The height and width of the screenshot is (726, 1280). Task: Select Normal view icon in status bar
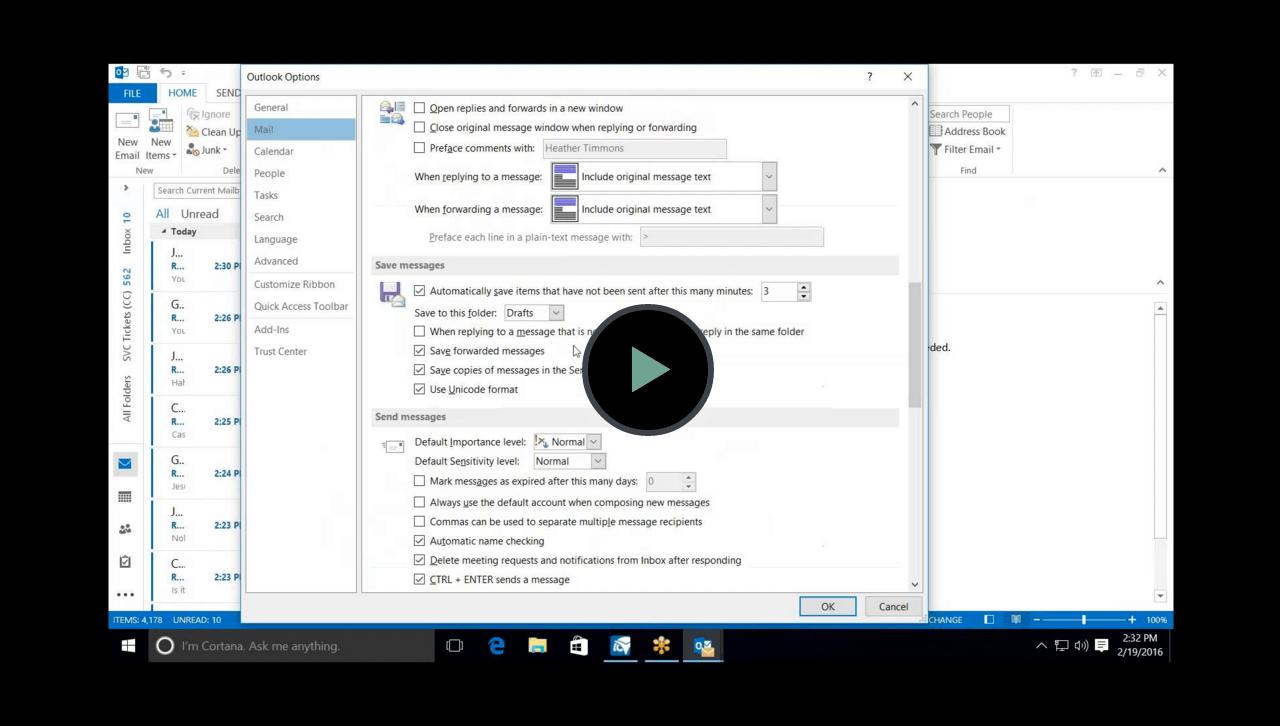tap(989, 620)
